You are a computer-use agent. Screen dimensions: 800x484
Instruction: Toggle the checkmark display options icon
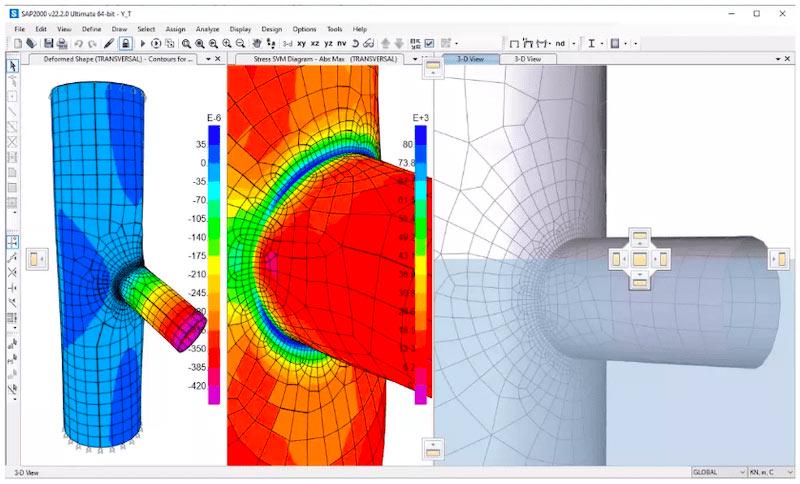429,44
